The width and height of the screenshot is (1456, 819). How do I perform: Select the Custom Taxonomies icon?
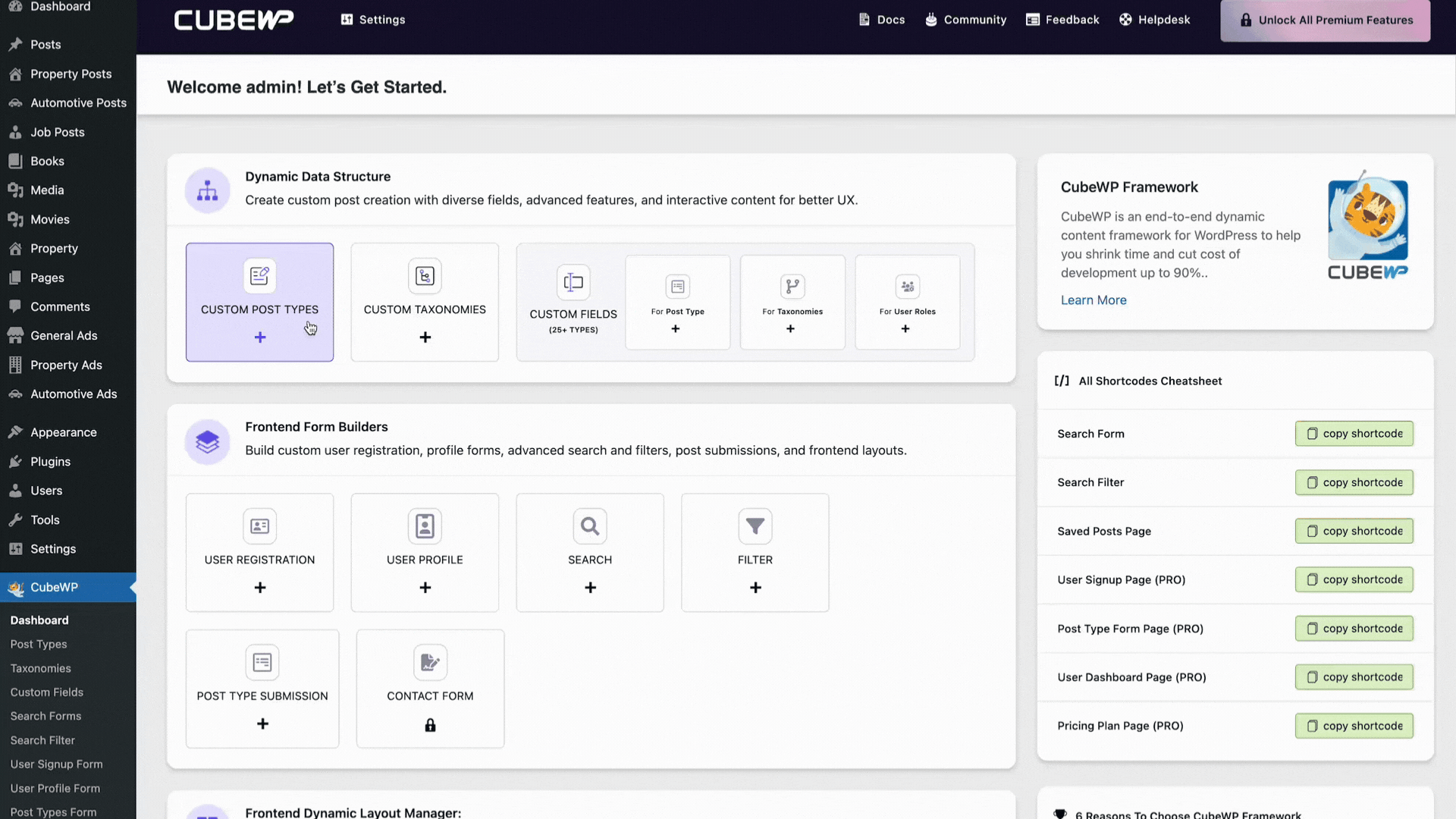pyautogui.click(x=424, y=275)
